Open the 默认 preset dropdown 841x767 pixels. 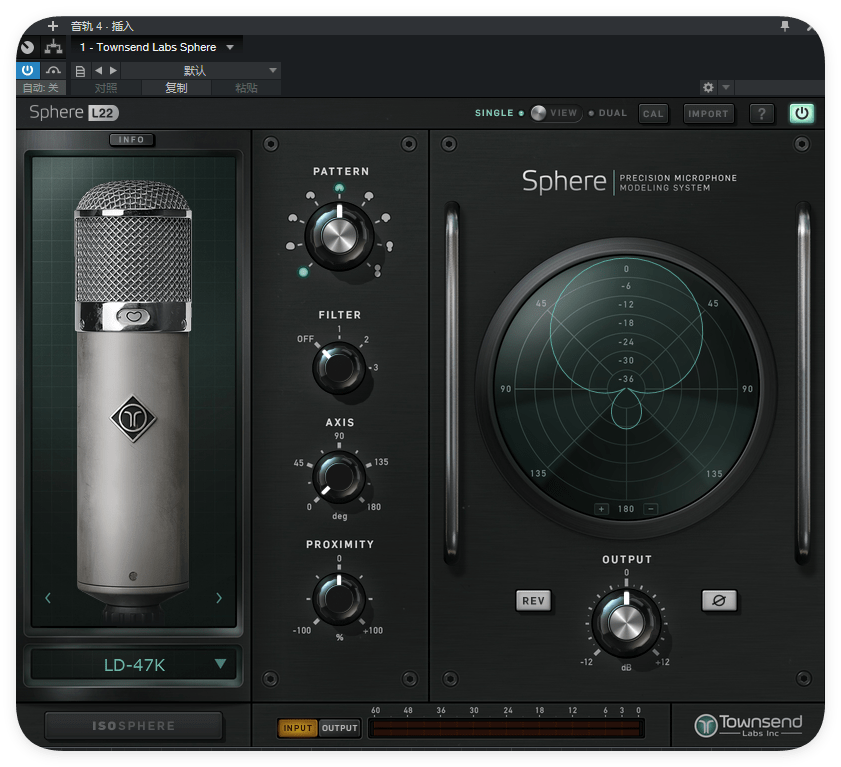click(201, 70)
